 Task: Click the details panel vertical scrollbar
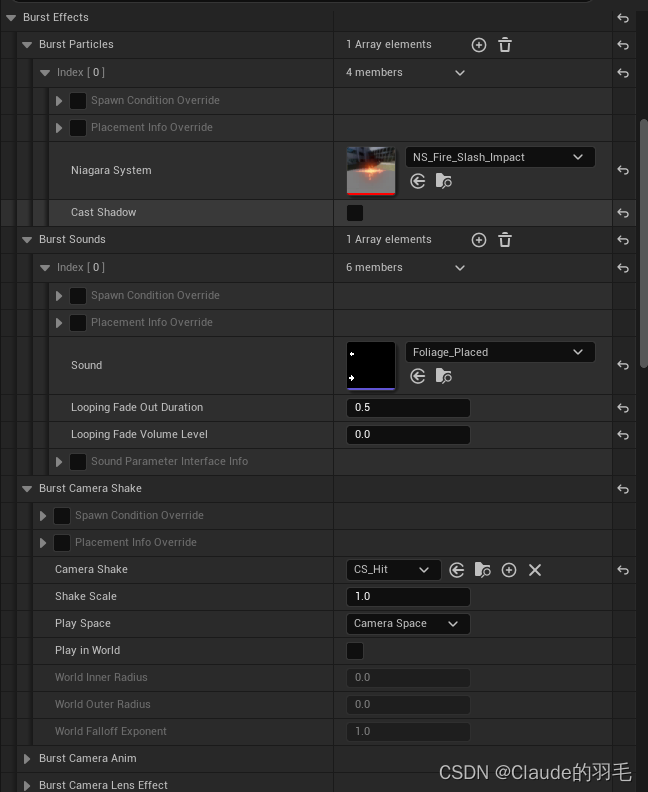point(643,242)
